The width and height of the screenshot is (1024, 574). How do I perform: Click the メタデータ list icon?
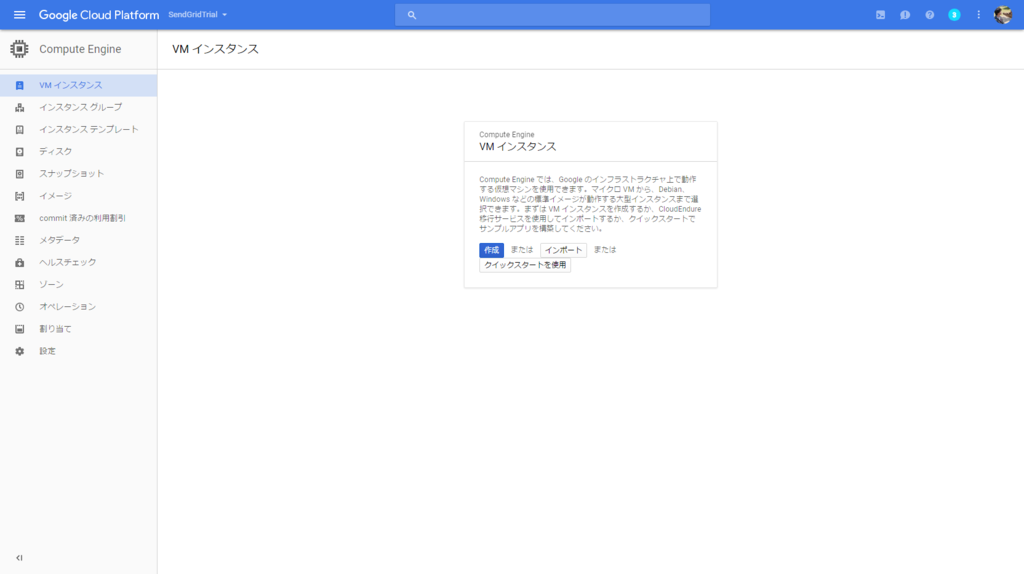(x=20, y=240)
